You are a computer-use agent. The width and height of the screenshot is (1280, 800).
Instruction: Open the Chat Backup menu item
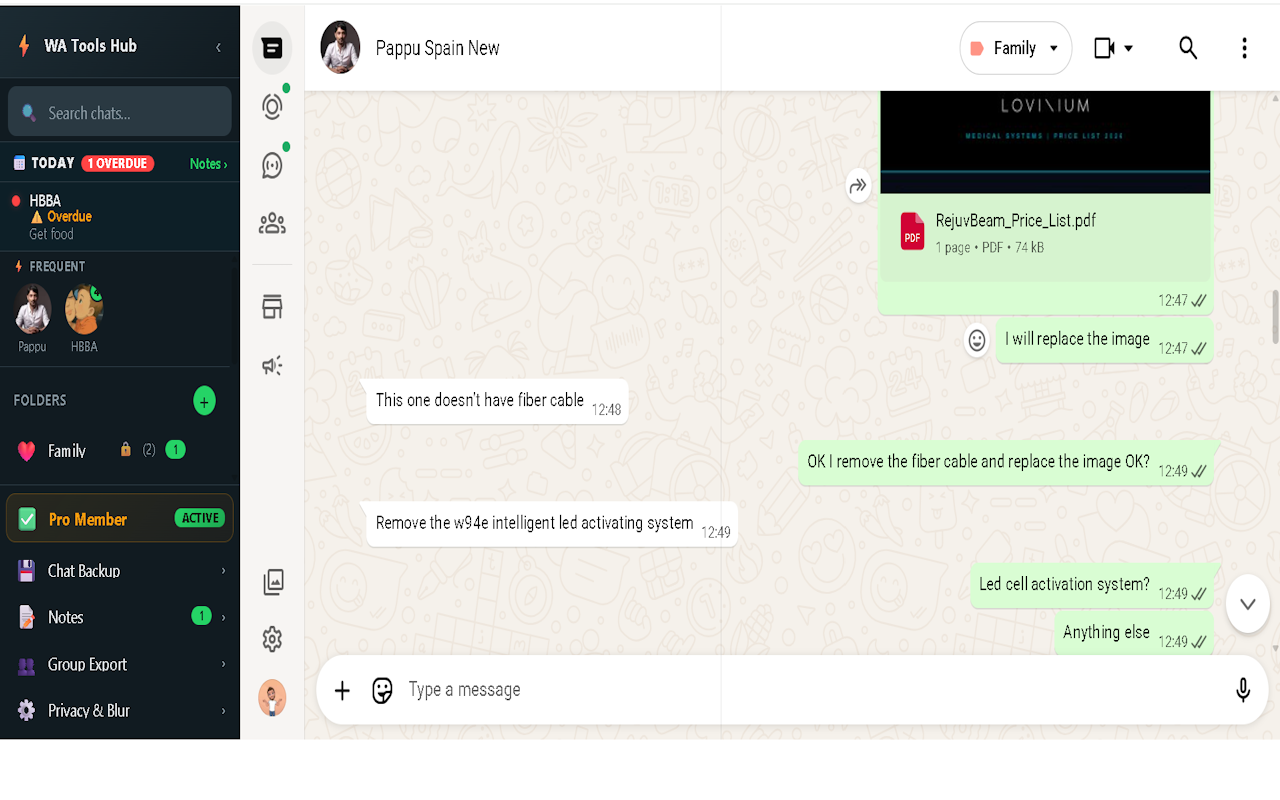click(120, 571)
